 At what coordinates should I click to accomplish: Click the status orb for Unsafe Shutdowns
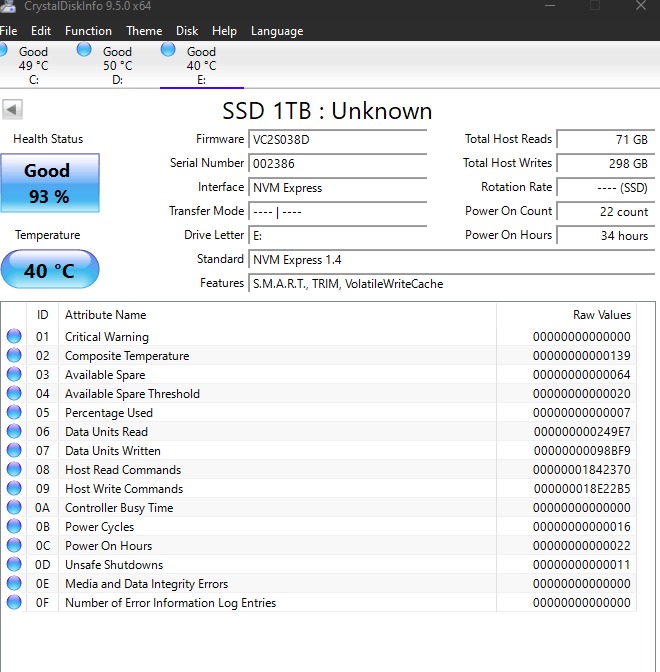tap(14, 564)
